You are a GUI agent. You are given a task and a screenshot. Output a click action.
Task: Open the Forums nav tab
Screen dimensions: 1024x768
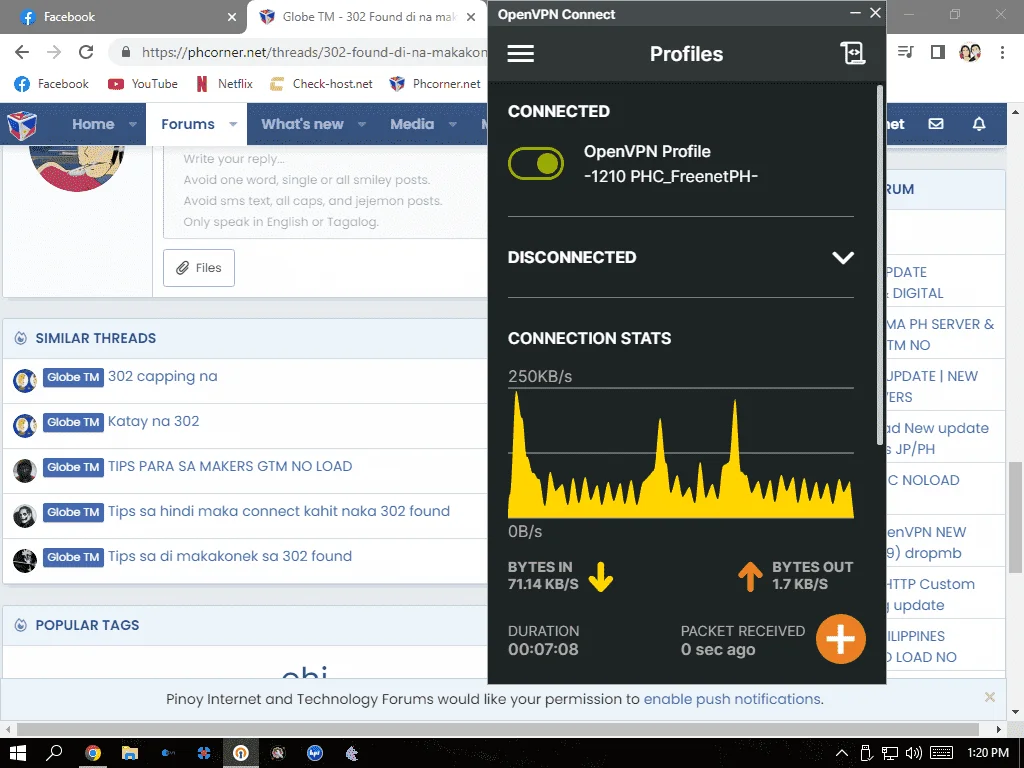[x=188, y=124]
